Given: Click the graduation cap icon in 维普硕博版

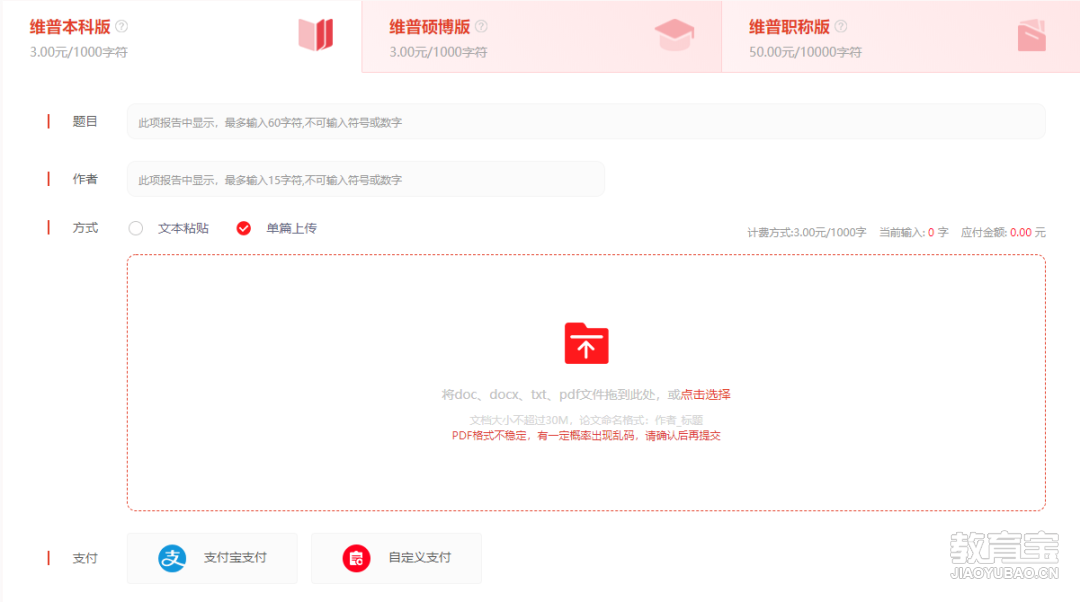Looking at the screenshot, I should pyautogui.click(x=674, y=34).
